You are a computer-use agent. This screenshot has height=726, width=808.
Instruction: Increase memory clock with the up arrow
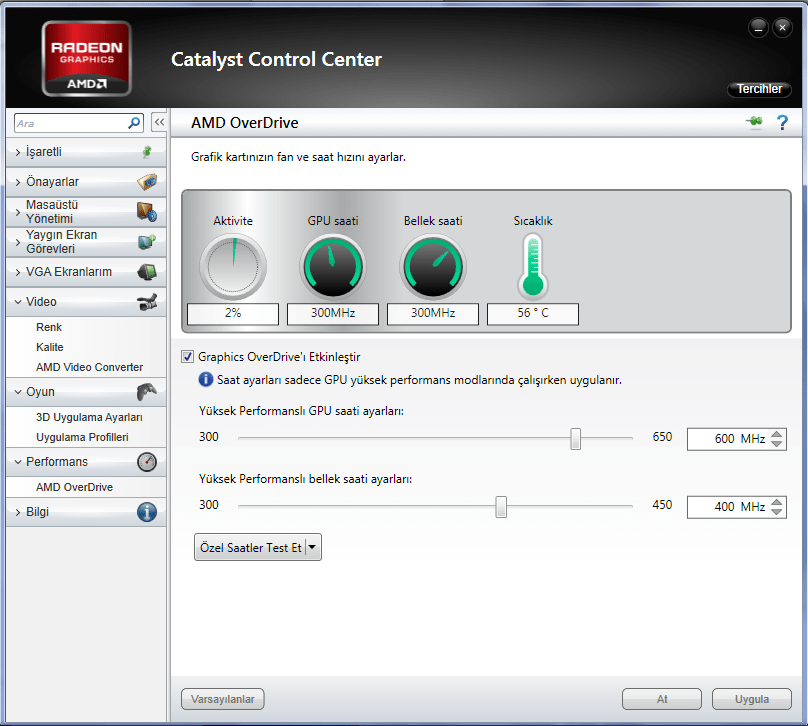777,502
